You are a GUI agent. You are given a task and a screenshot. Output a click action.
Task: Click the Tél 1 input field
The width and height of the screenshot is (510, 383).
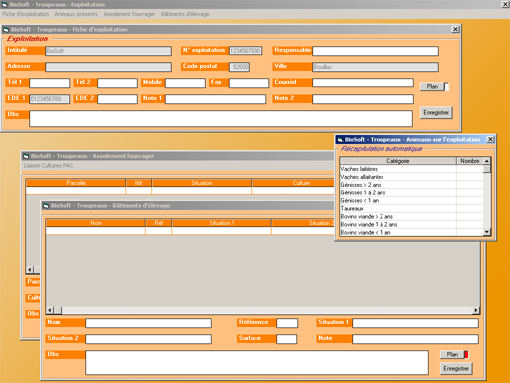point(50,83)
